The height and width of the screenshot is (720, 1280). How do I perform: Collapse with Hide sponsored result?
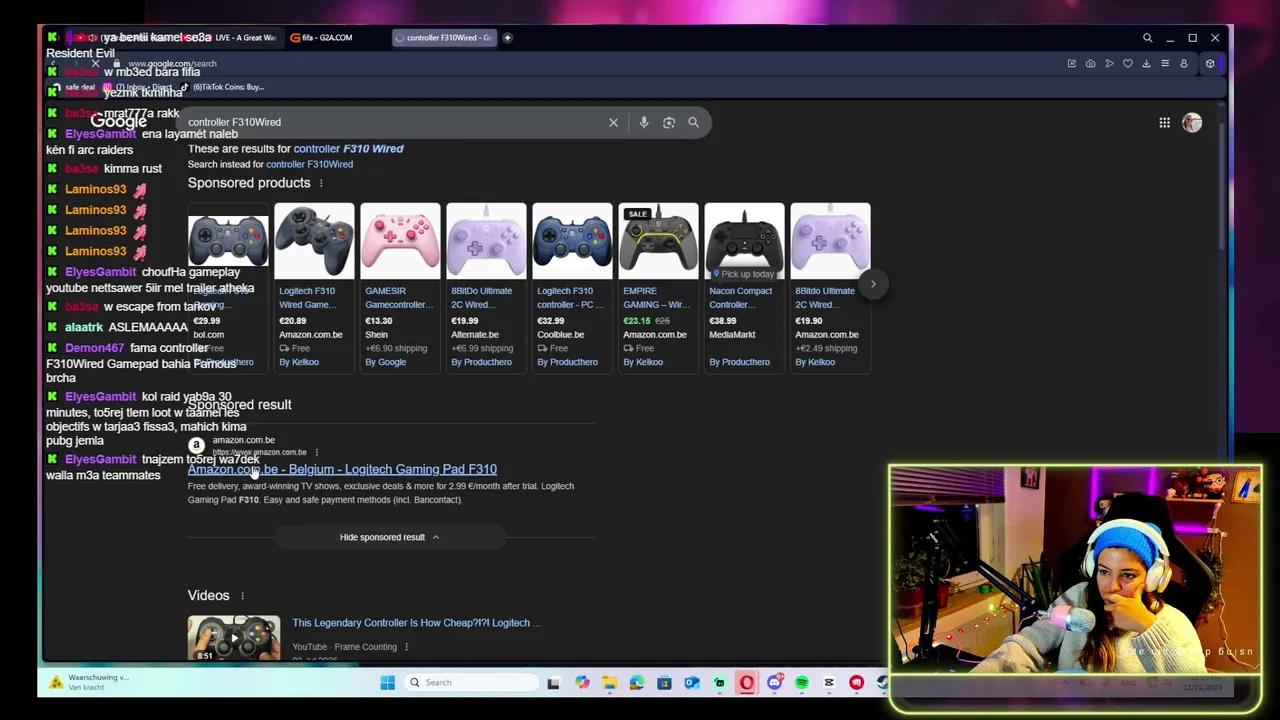click(x=390, y=537)
